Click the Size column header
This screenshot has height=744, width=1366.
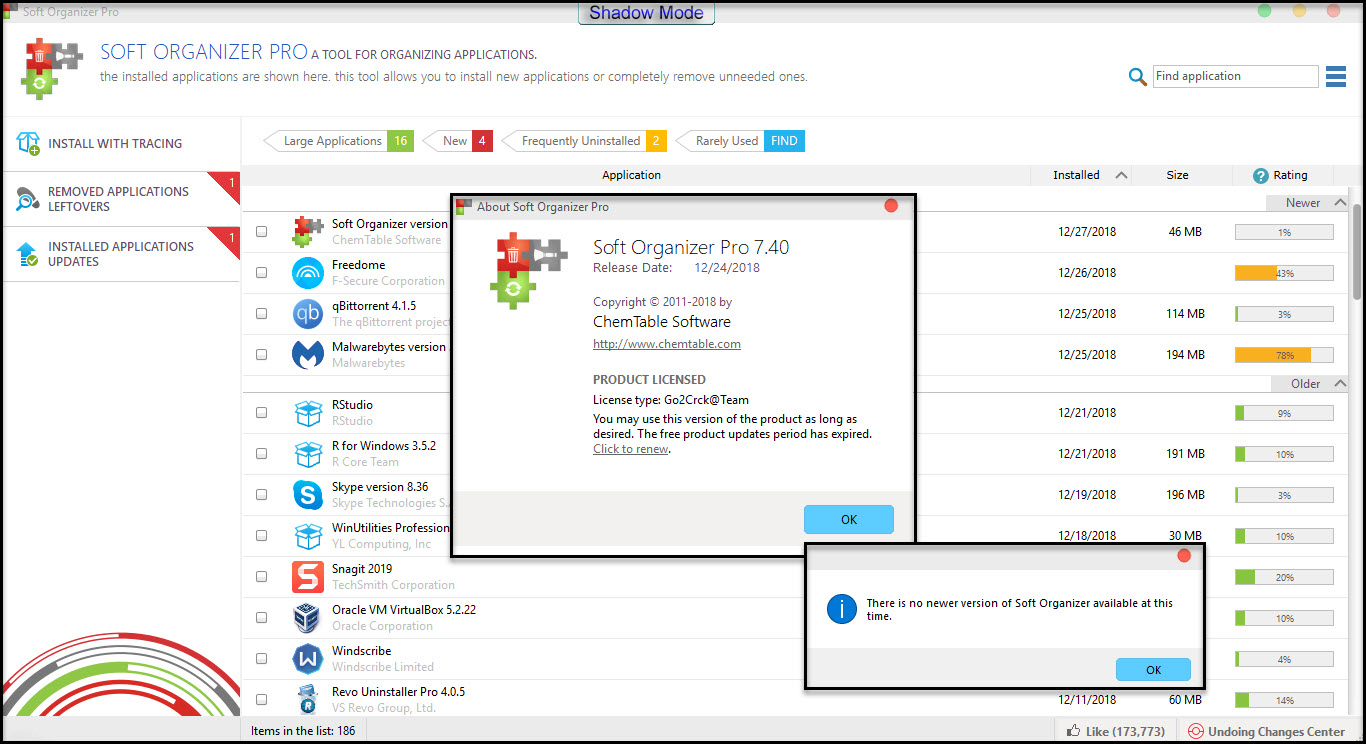coord(1177,175)
